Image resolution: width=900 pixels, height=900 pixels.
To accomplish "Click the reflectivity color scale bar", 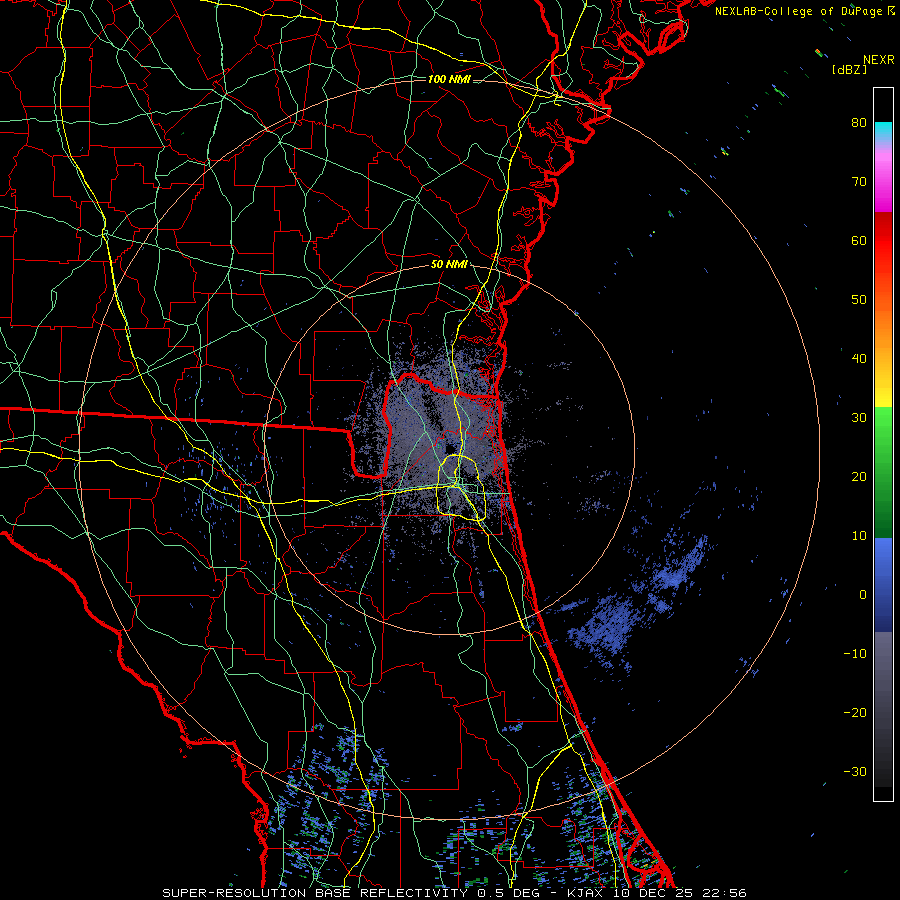I will pyautogui.click(x=883, y=444).
